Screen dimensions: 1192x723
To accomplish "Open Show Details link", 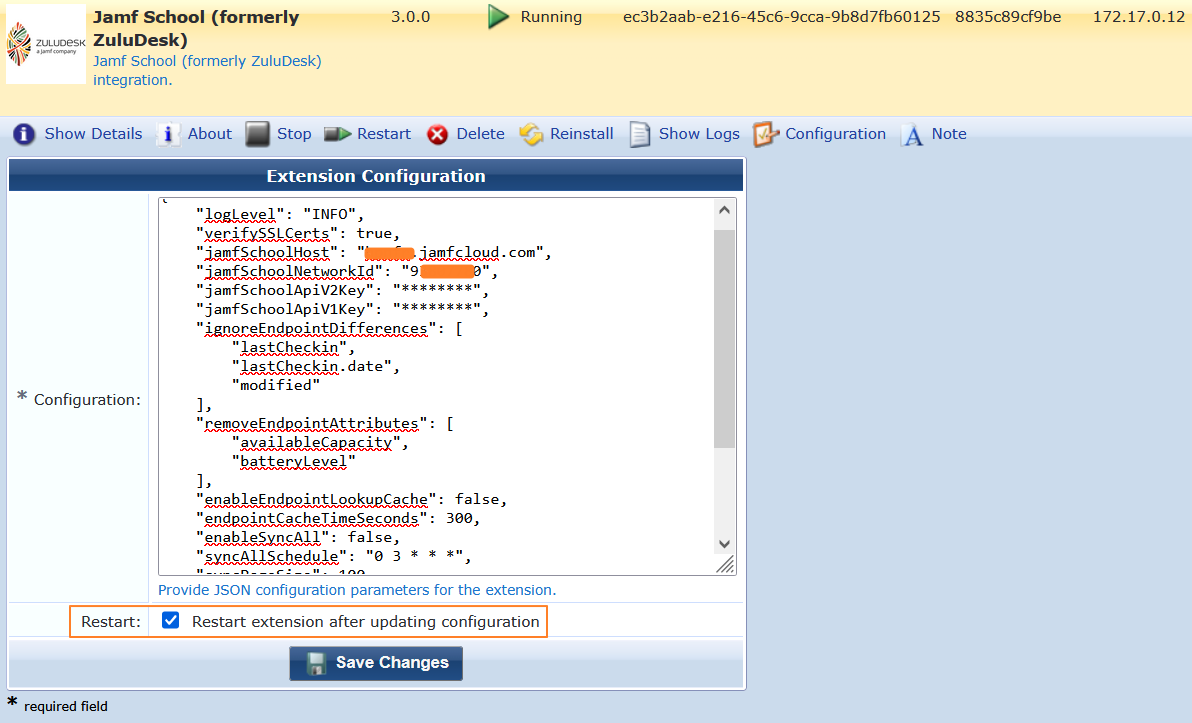I will coord(94,134).
